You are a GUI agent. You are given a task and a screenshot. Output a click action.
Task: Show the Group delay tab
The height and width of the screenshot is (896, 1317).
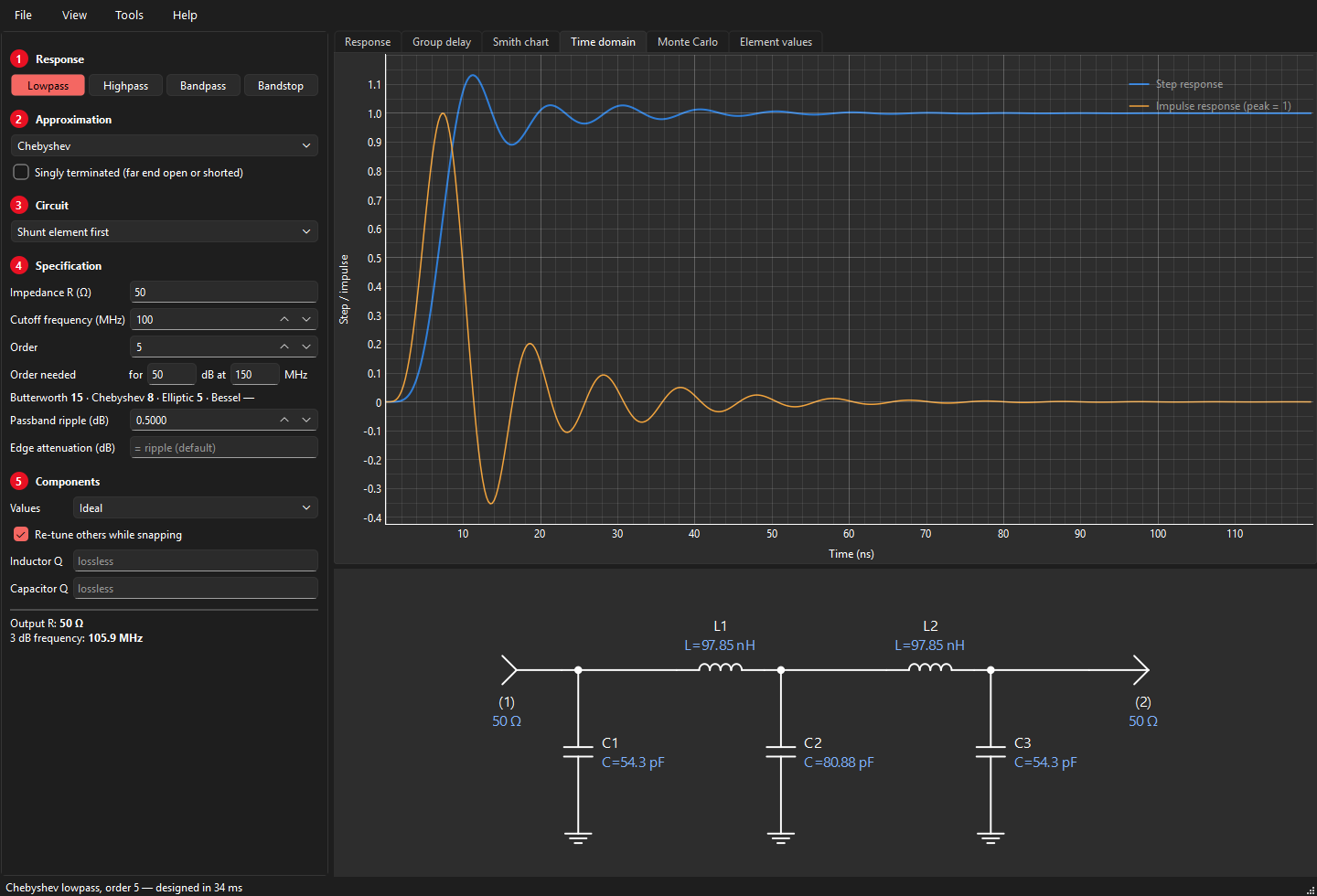[442, 42]
